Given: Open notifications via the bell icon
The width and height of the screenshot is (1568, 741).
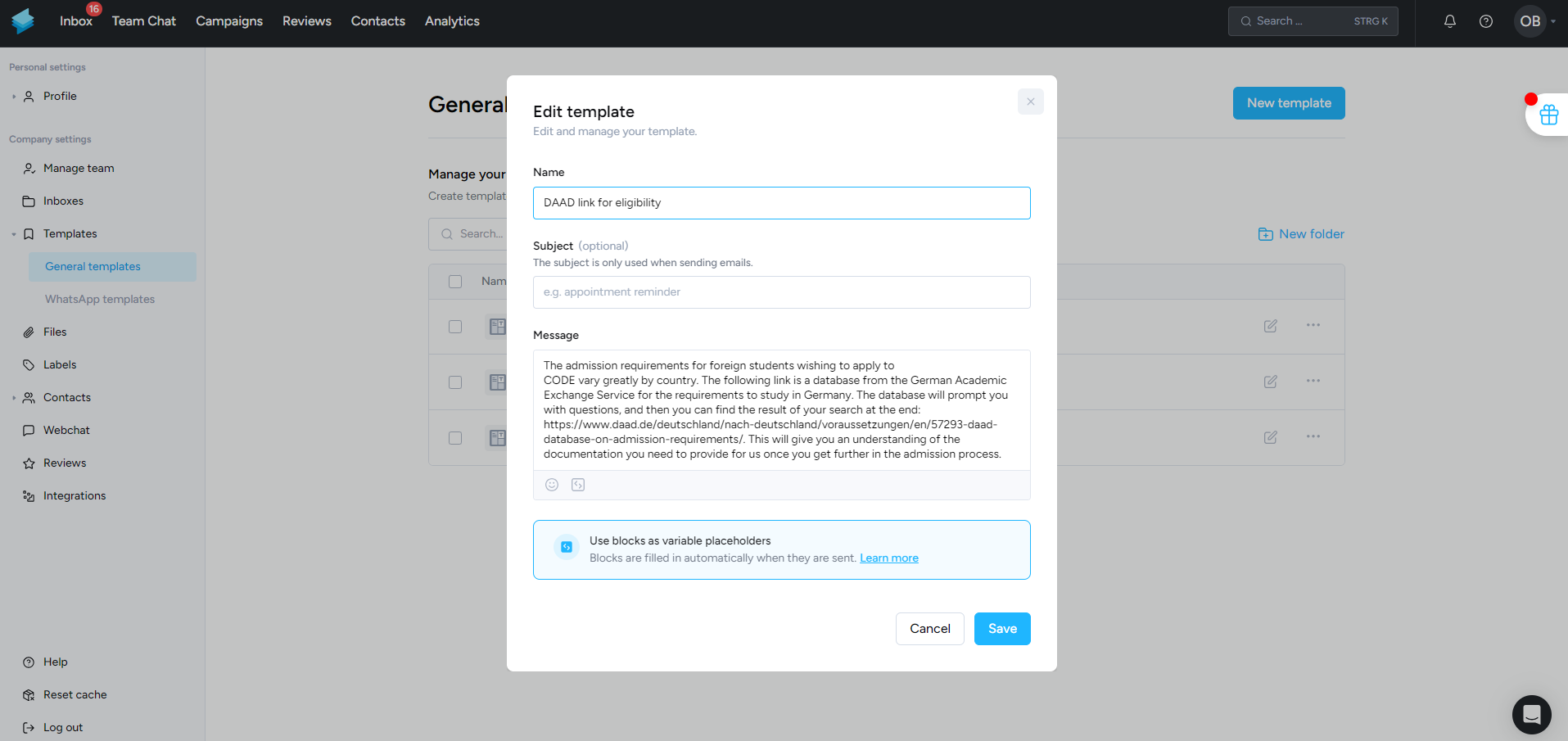Looking at the screenshot, I should click(x=1450, y=21).
